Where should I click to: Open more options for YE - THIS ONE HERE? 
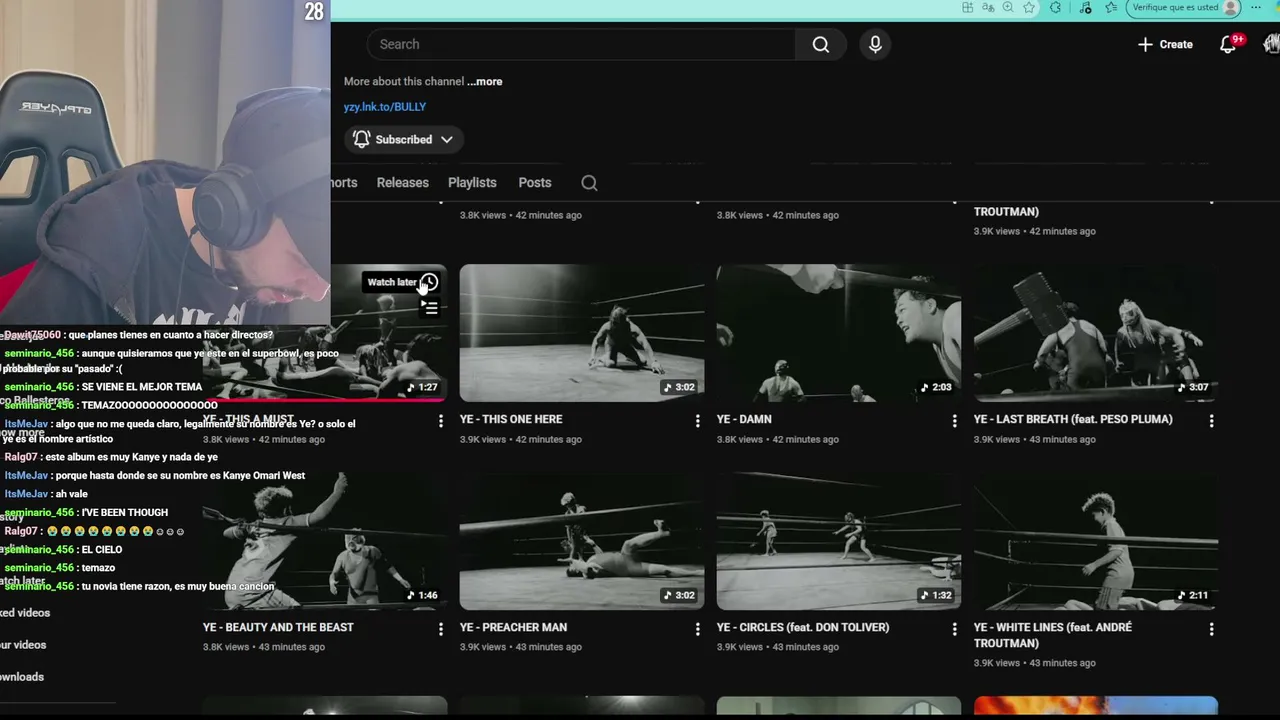click(x=697, y=421)
